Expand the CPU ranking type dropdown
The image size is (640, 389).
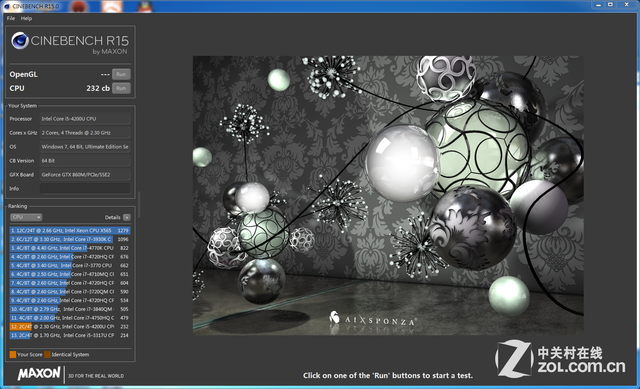[x=26, y=217]
